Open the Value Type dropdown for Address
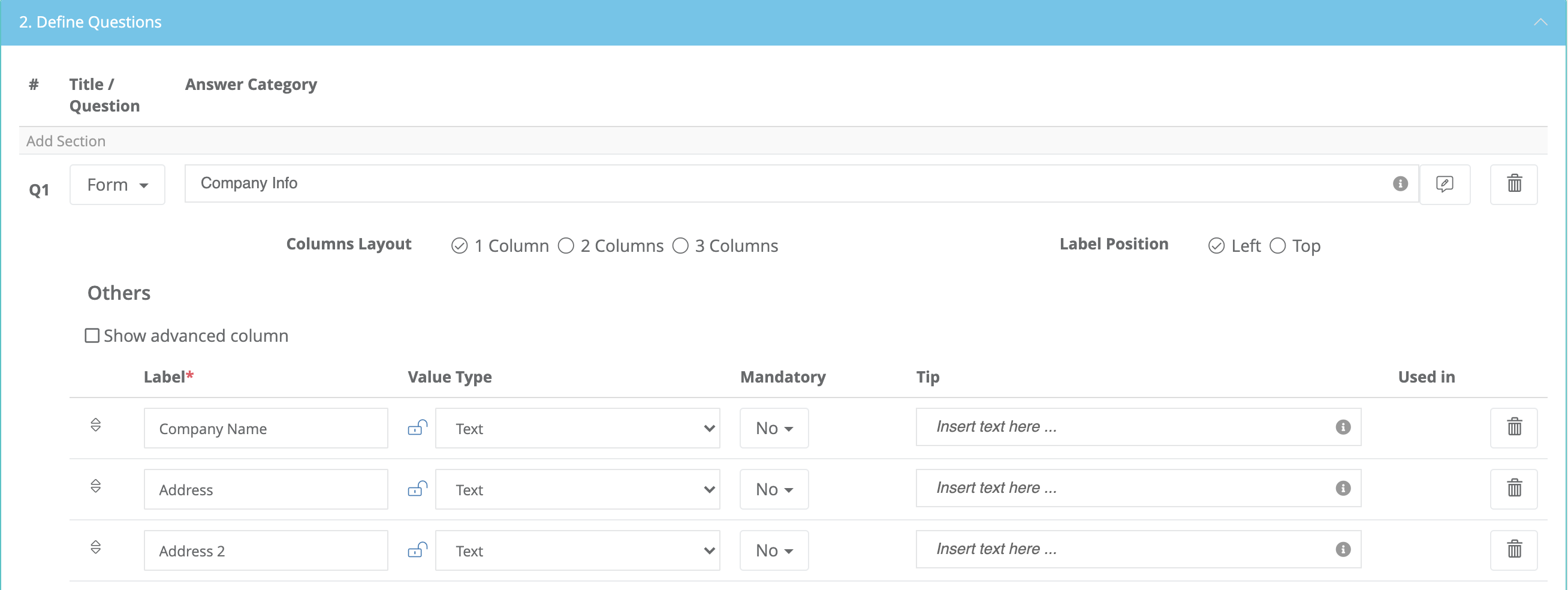 [577, 489]
